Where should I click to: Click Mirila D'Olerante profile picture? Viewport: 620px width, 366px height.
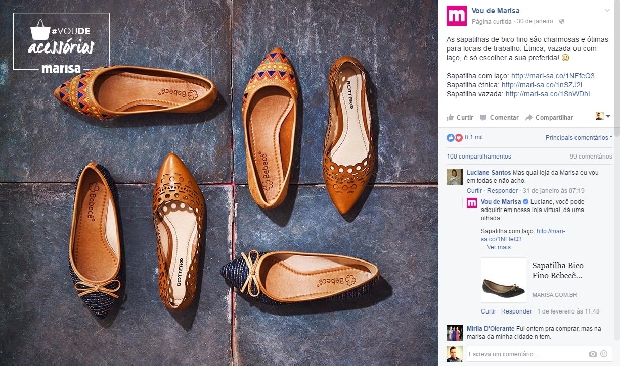[455, 333]
